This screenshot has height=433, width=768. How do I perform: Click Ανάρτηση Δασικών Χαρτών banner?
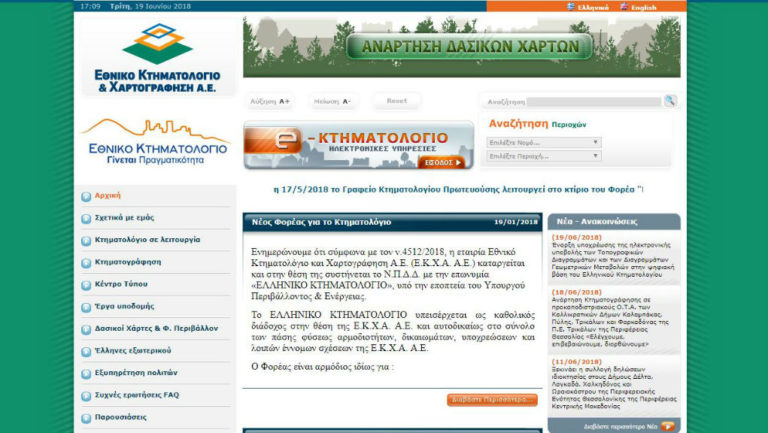click(461, 47)
